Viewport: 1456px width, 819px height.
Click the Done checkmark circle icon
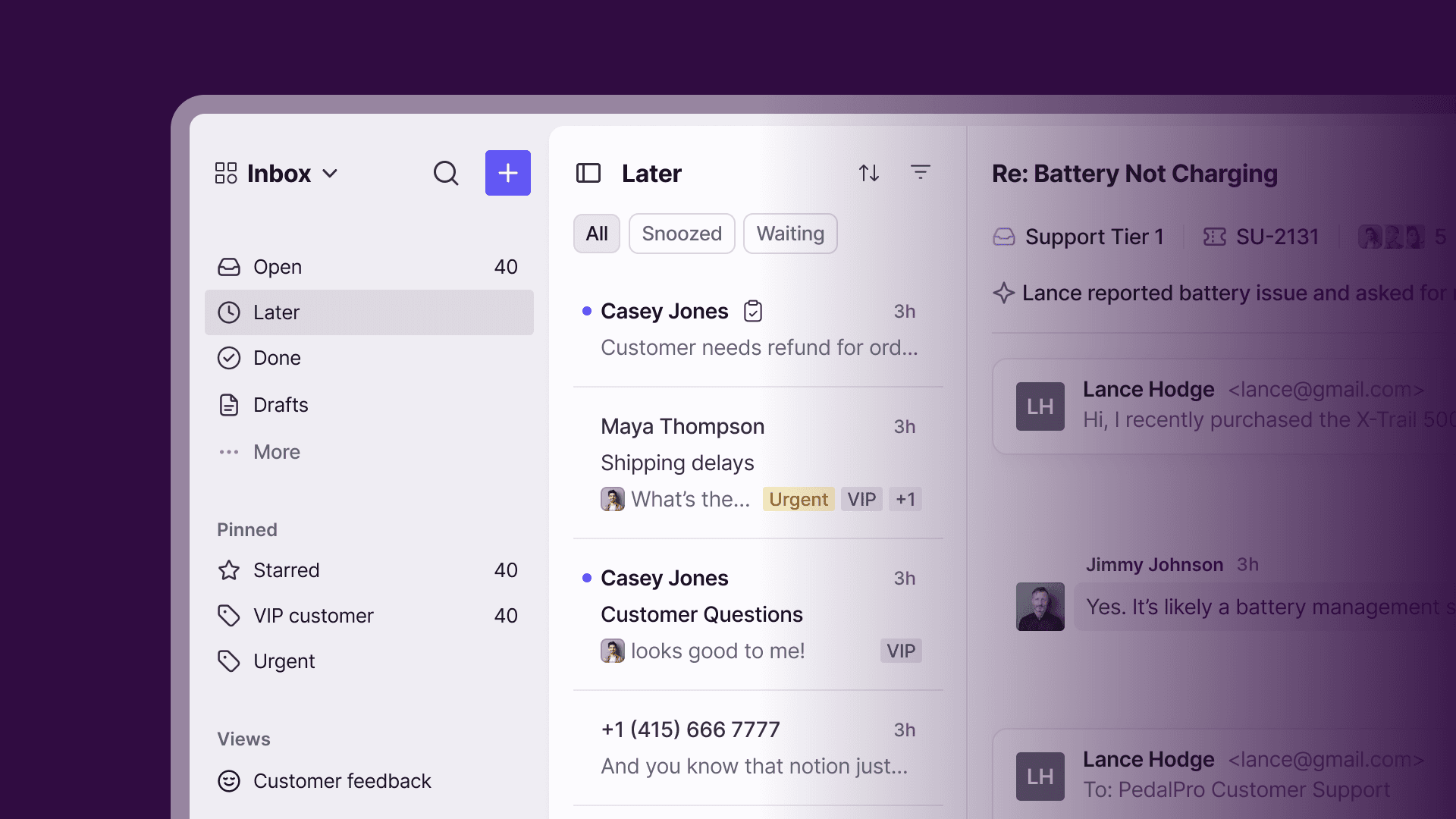tap(229, 358)
